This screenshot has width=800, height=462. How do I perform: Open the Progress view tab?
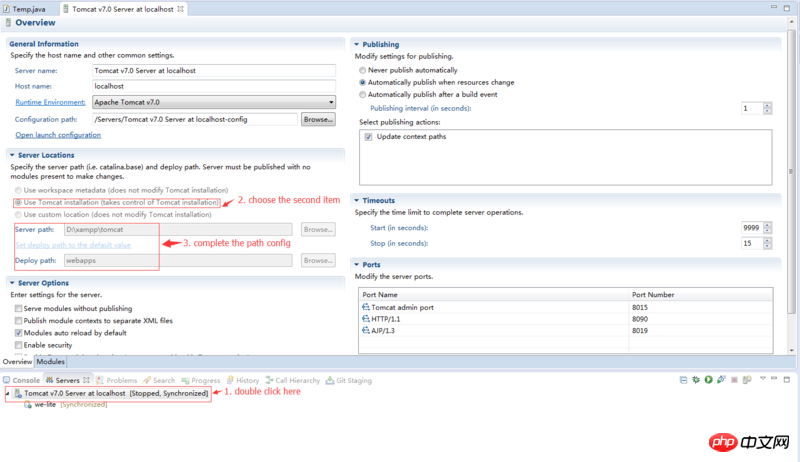pos(201,380)
